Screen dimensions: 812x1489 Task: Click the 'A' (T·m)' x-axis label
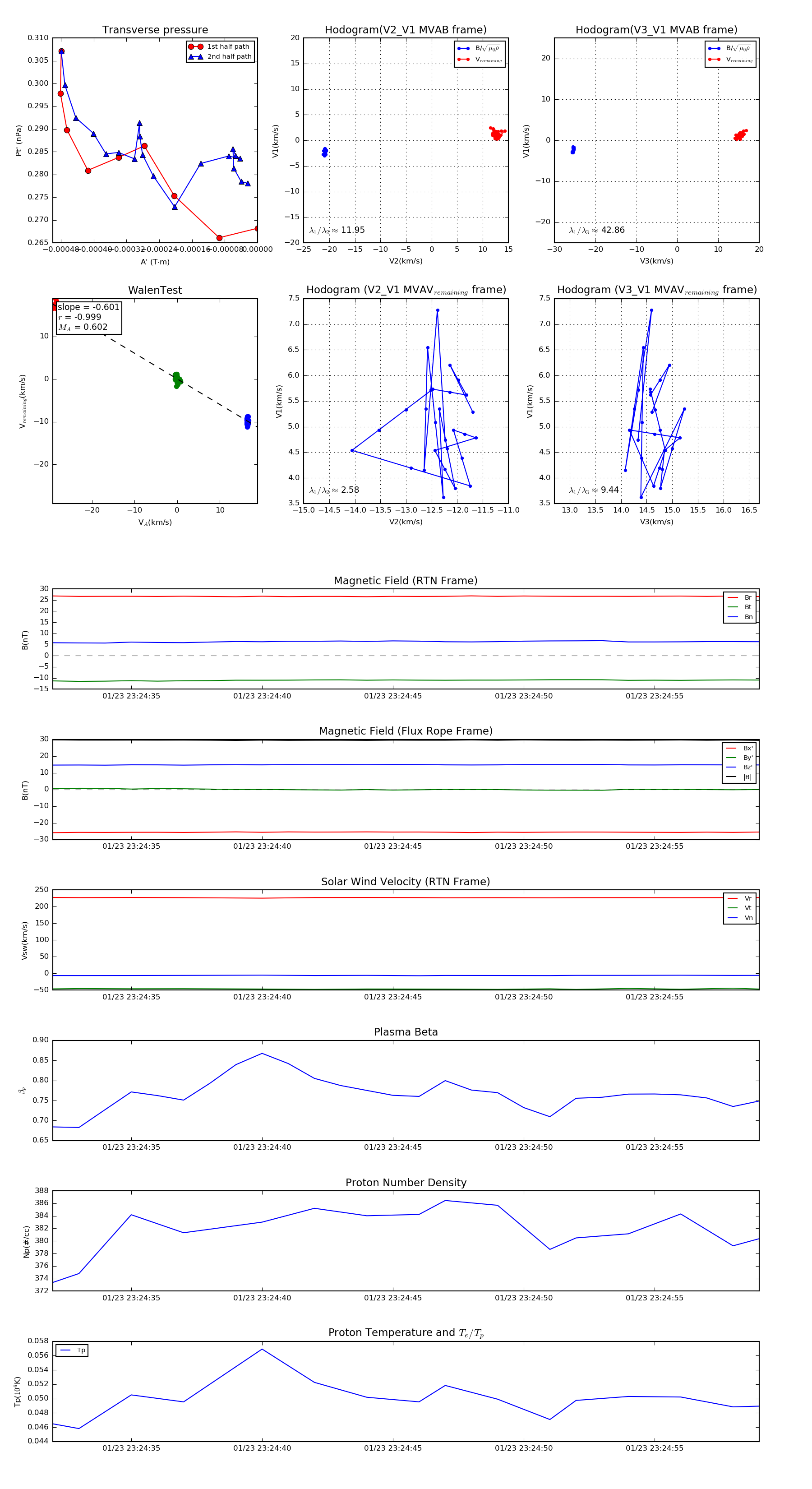click(x=155, y=262)
